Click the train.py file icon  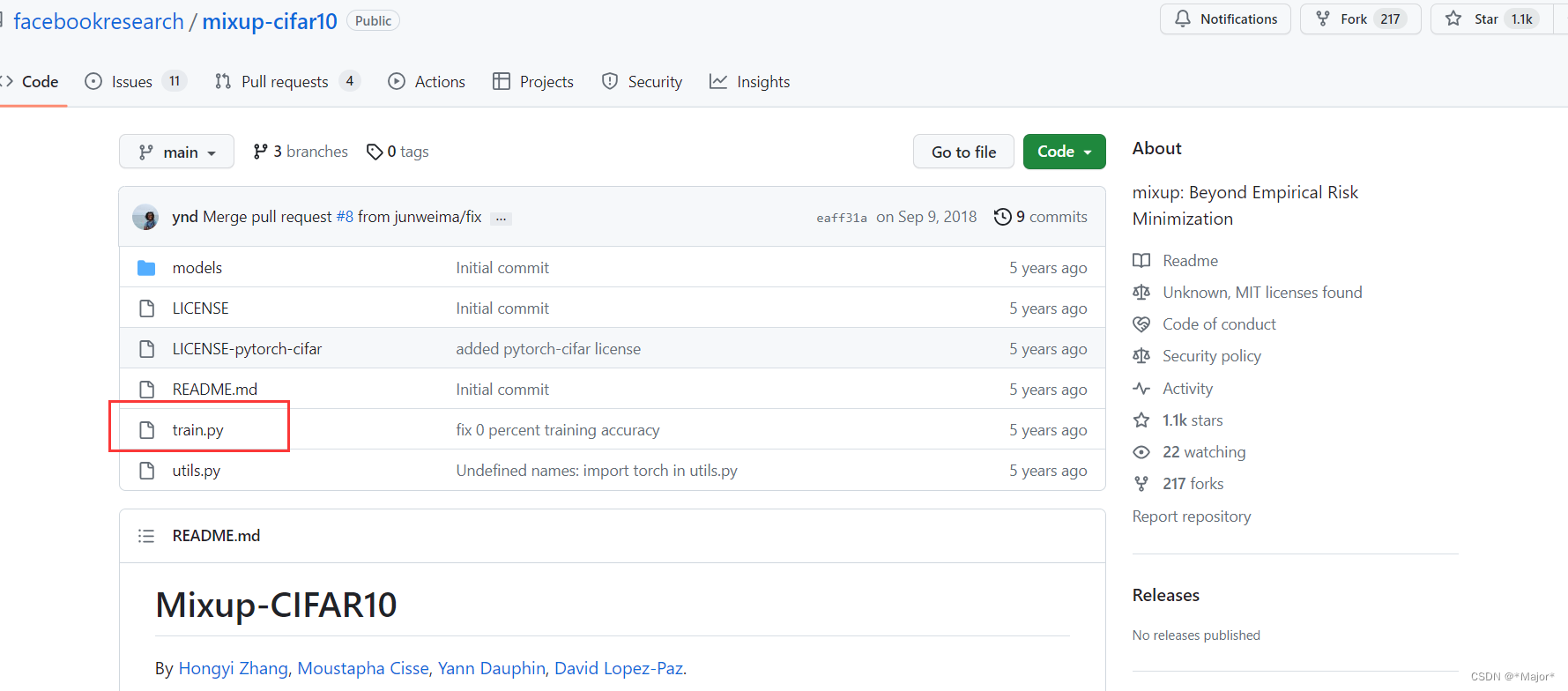(x=147, y=429)
